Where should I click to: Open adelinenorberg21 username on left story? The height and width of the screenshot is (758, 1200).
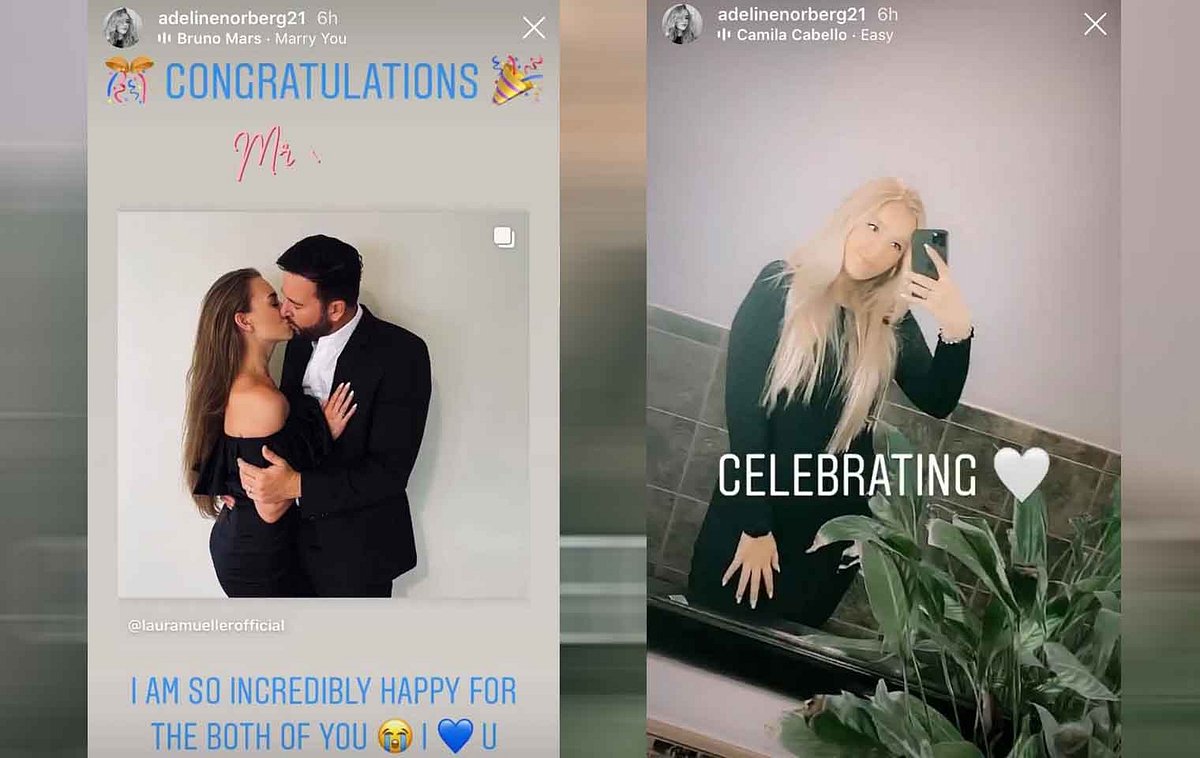click(x=233, y=18)
